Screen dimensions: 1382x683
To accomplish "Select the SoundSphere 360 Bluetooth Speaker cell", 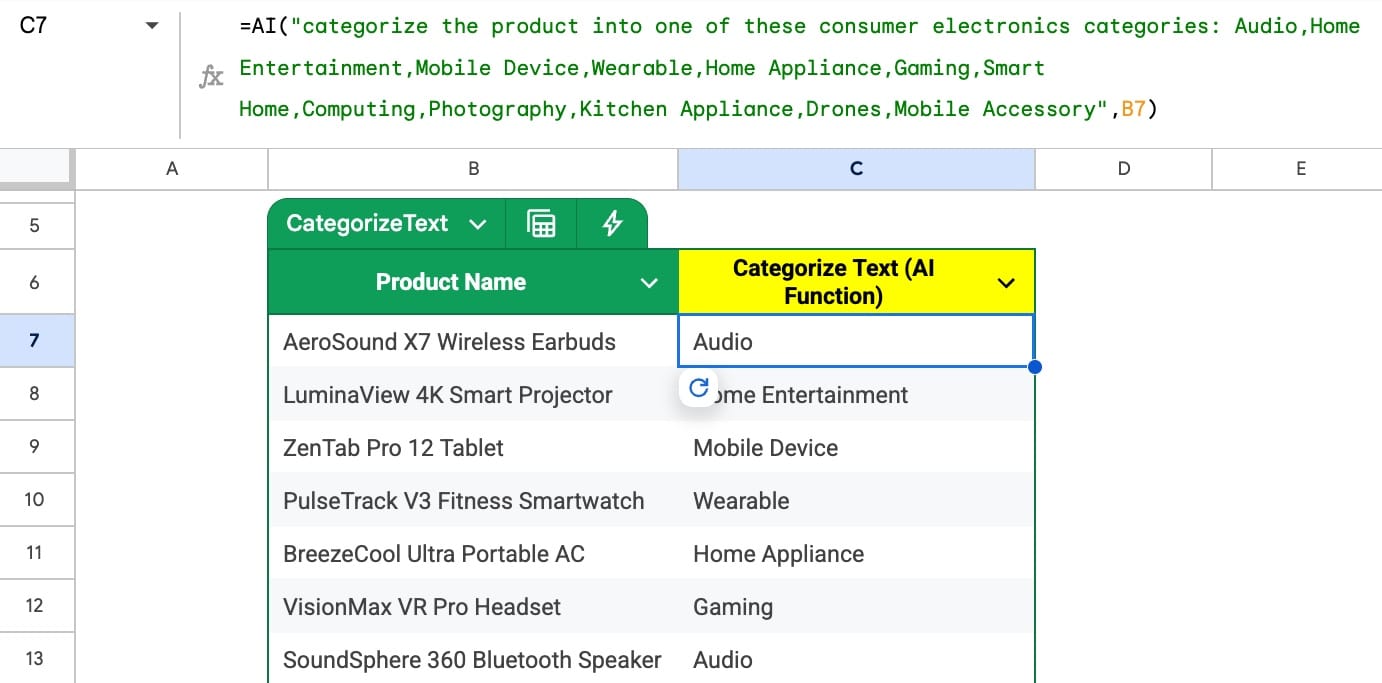I will (471, 659).
